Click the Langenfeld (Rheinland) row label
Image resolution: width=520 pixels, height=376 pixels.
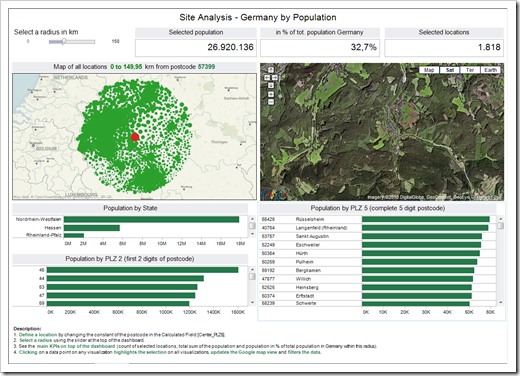pyautogui.click(x=321, y=228)
